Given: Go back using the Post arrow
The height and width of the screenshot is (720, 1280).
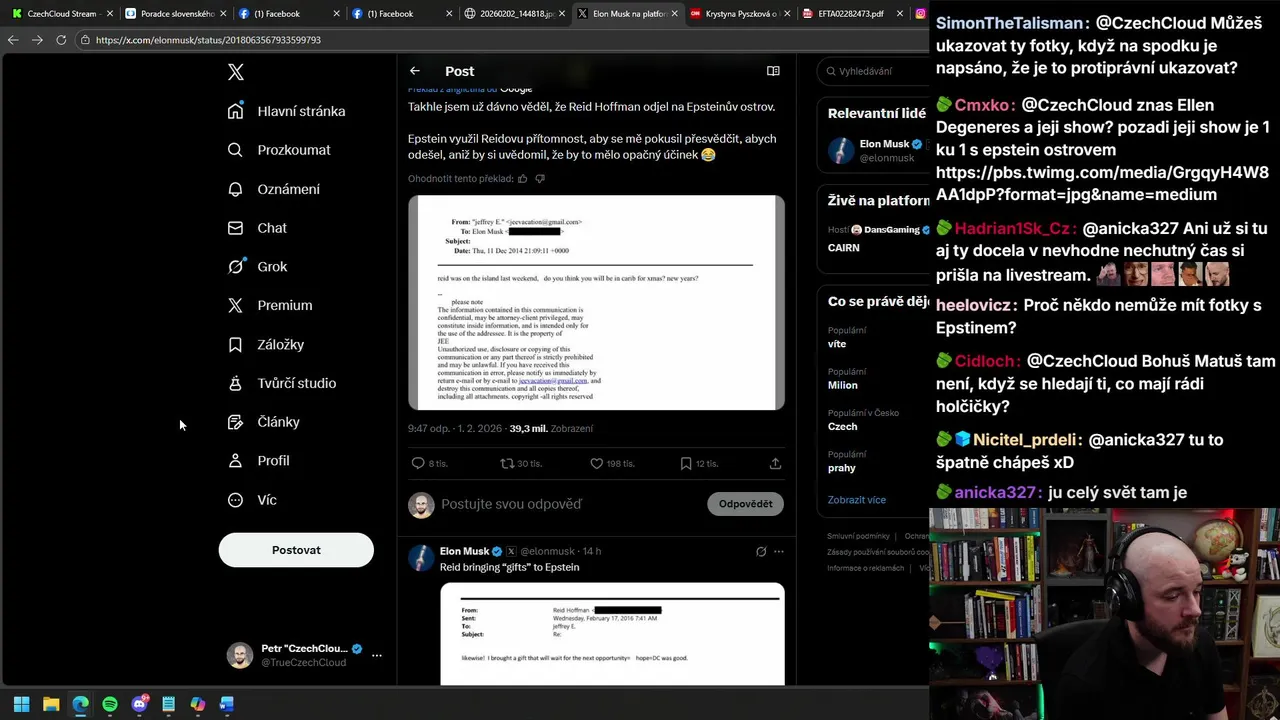Looking at the screenshot, I should 414,71.
